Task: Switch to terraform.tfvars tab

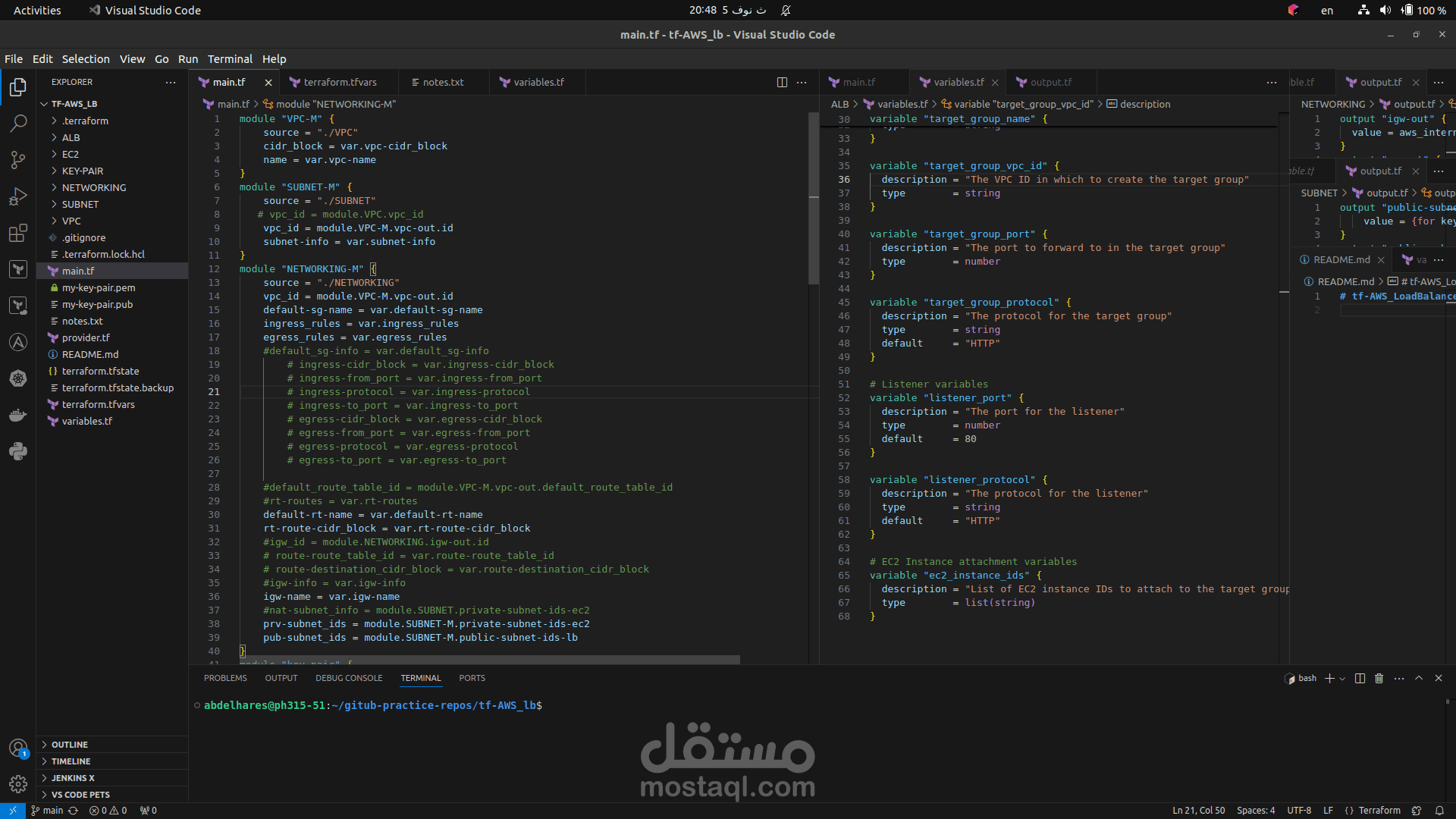Action: tap(340, 82)
